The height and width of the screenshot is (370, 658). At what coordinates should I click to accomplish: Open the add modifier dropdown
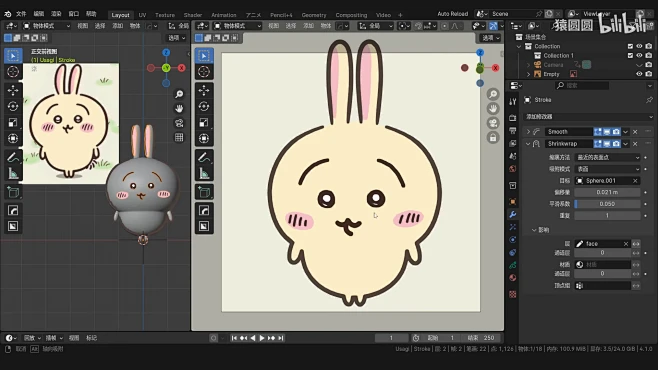pos(588,117)
